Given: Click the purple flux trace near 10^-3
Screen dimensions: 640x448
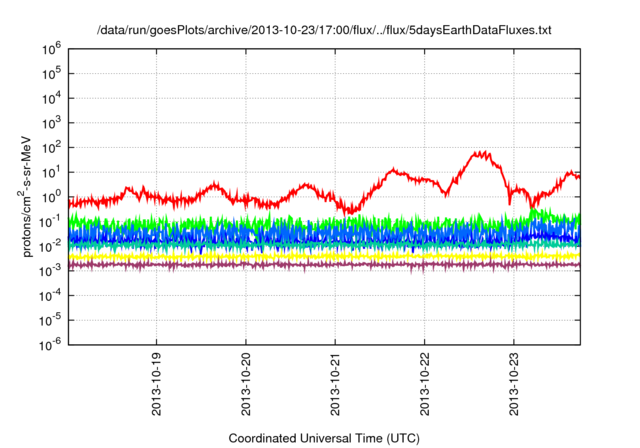Looking at the screenshot, I should 324,264.
